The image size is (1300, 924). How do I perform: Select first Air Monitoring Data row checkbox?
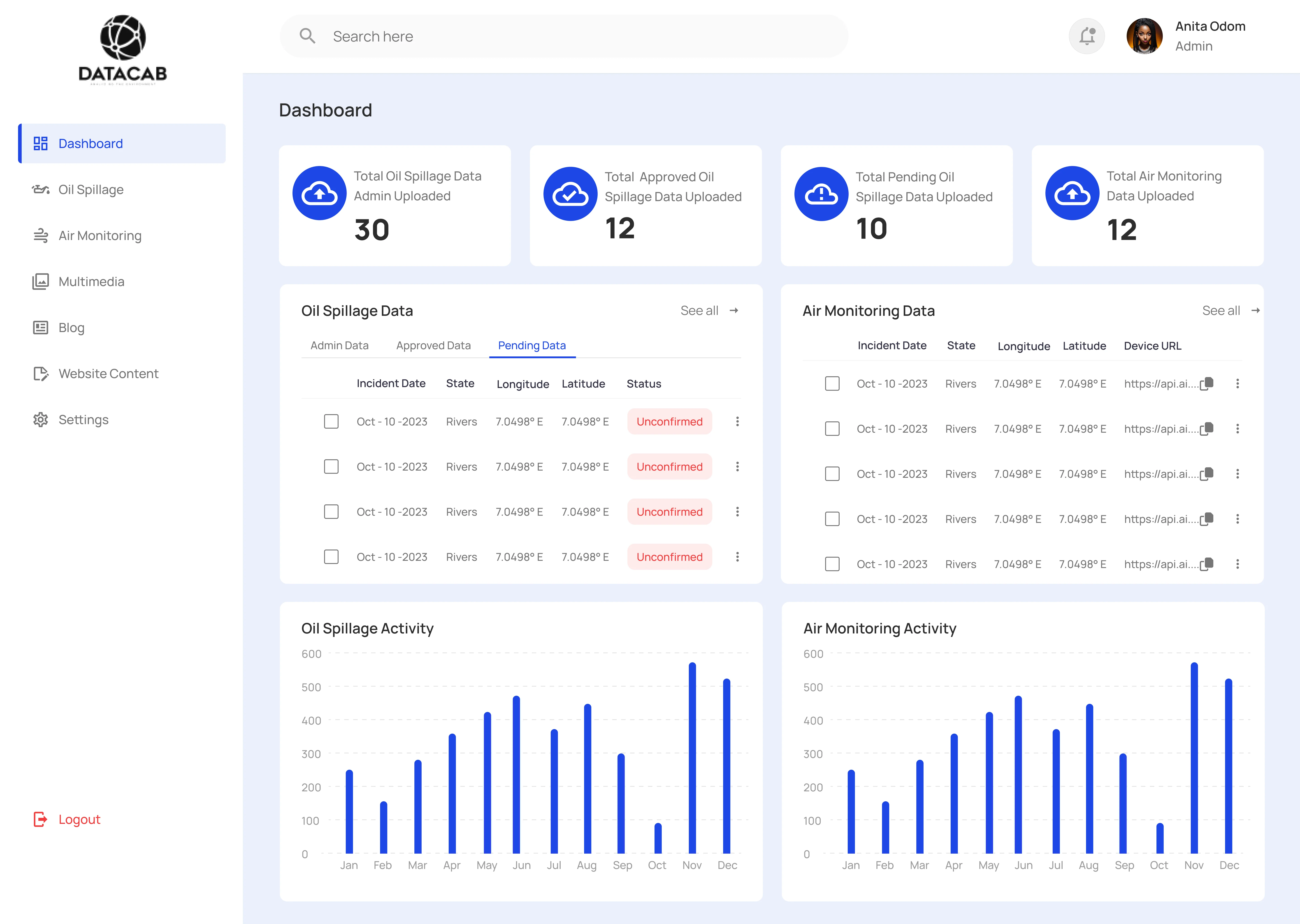coord(832,383)
